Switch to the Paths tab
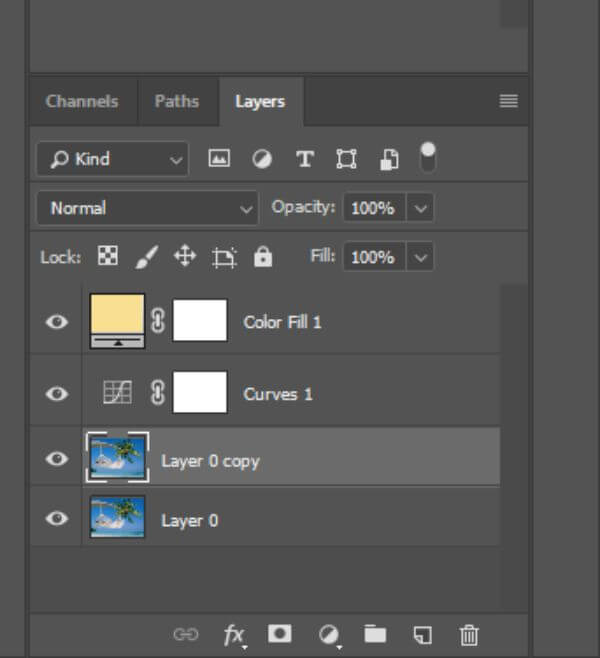The height and width of the screenshot is (658, 600). (177, 101)
